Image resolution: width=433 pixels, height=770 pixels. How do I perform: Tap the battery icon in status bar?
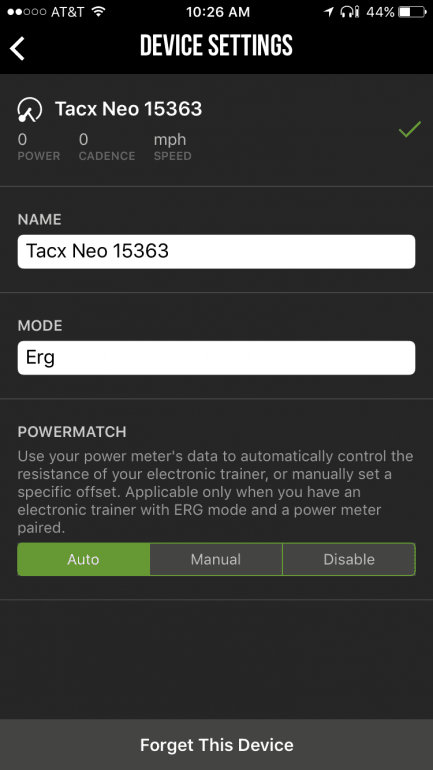click(x=411, y=12)
